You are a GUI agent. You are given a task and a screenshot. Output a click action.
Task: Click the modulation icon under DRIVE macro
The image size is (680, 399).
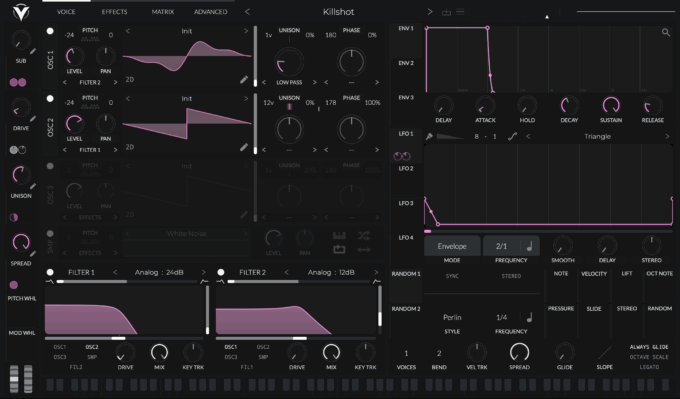(x=18, y=150)
